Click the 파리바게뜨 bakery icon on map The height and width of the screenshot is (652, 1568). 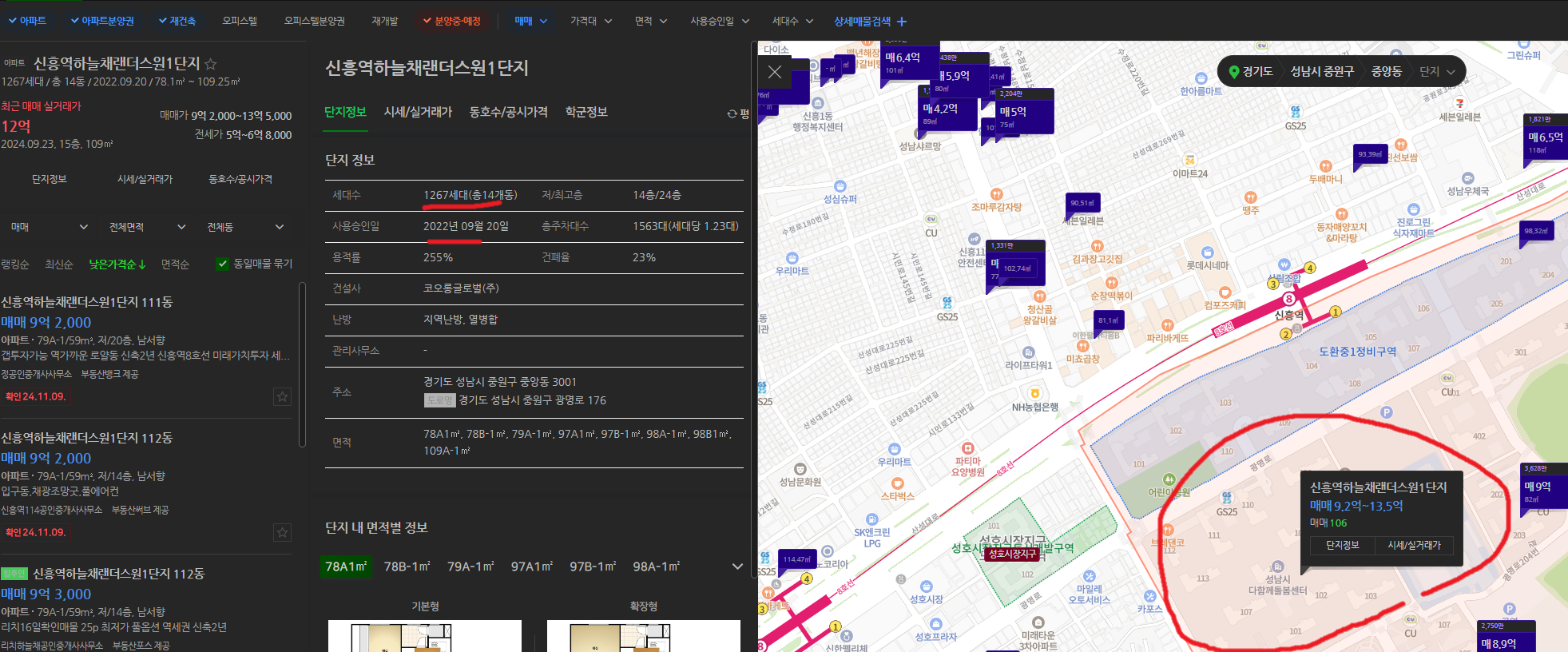coord(1167,325)
